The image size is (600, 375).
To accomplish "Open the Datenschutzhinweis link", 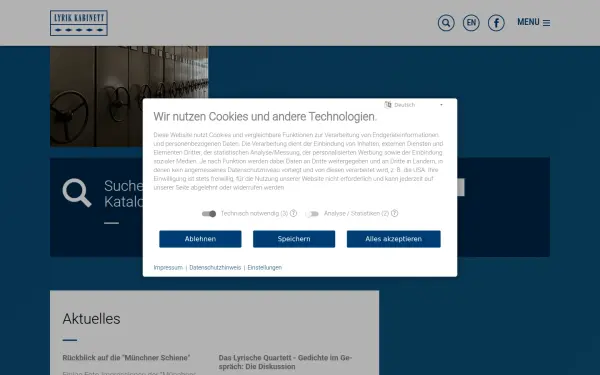I will pos(215,267).
